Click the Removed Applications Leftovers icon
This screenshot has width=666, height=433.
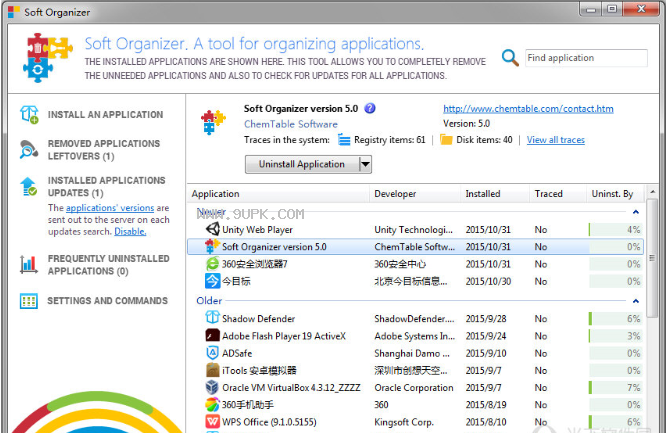tap(28, 149)
